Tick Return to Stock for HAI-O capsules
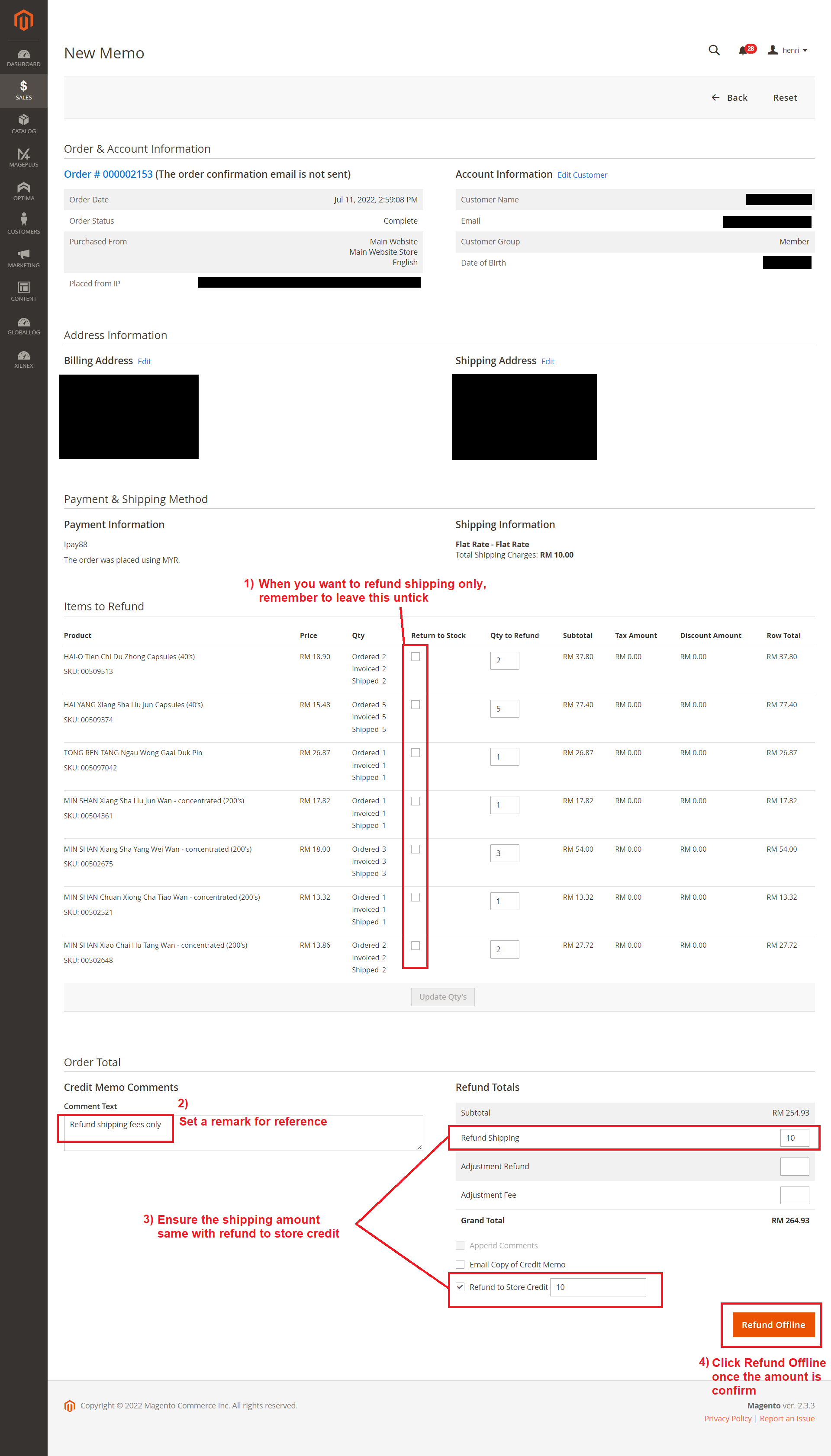 (415, 657)
